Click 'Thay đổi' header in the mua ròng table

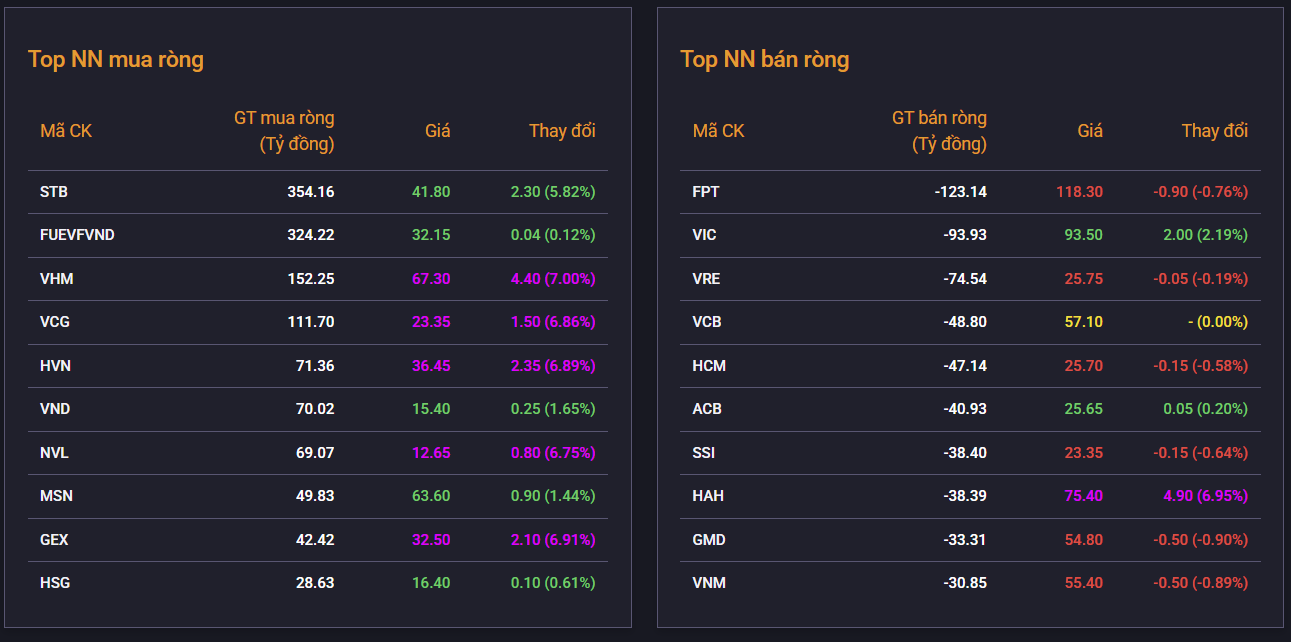point(562,131)
